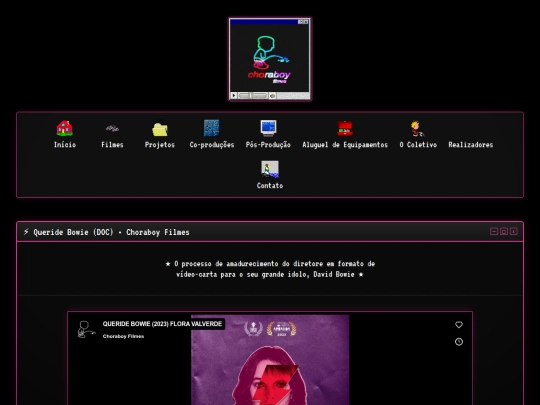Click the clock watch-later icon on video
This screenshot has width=540, height=405.
coord(459,342)
